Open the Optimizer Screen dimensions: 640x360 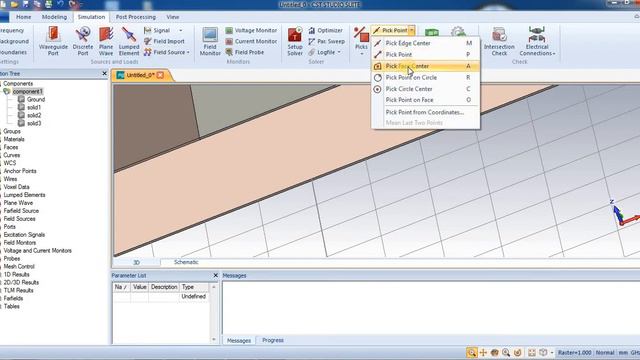coord(325,30)
